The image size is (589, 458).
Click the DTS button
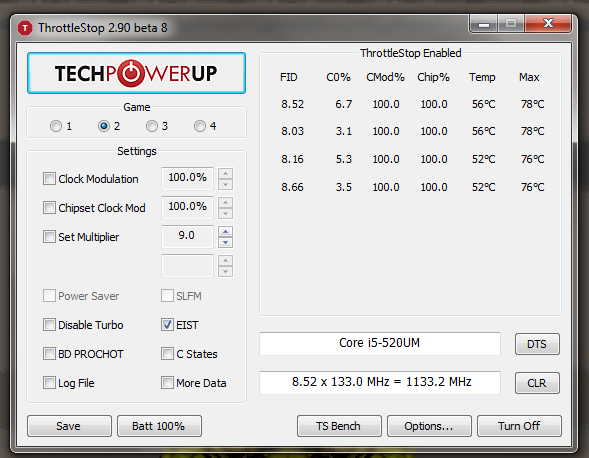(537, 344)
